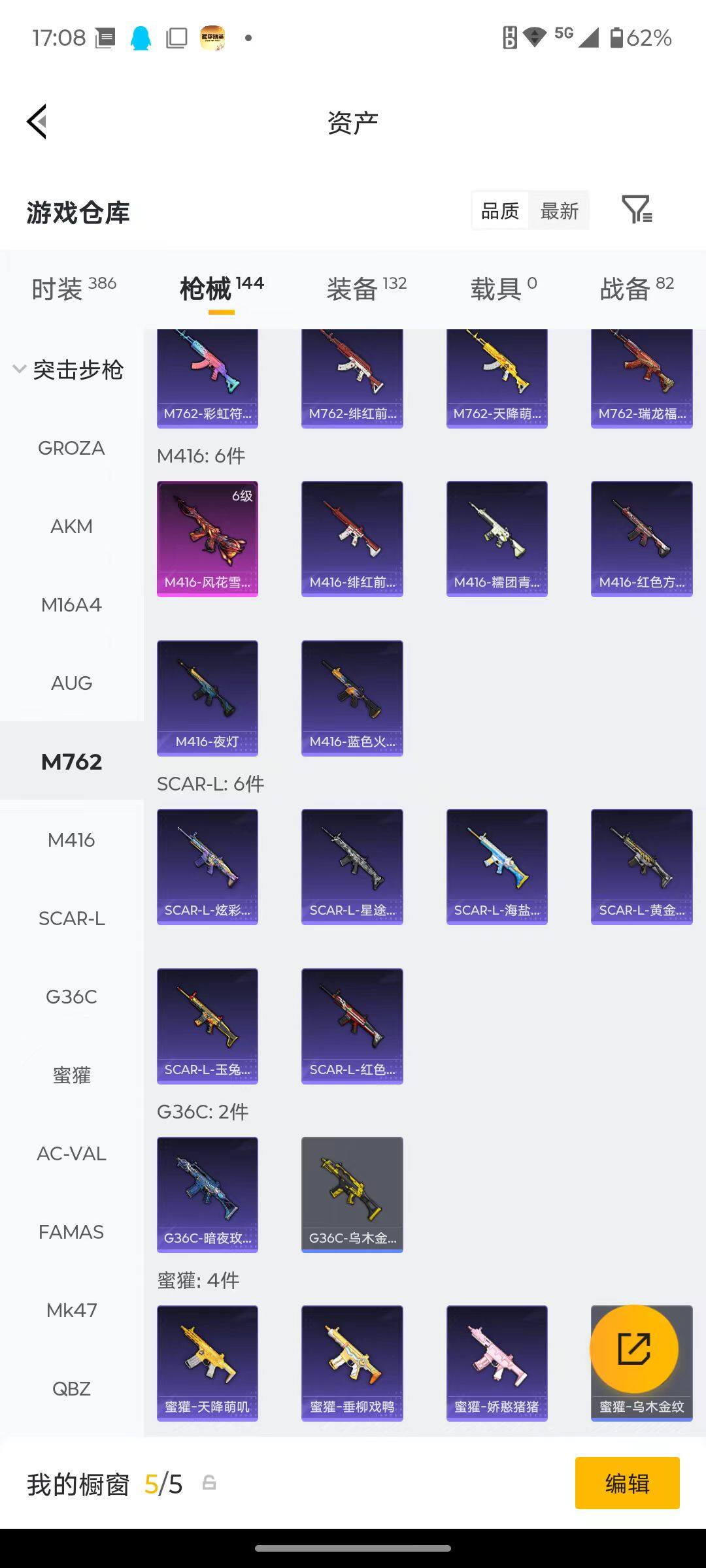The image size is (706, 1568).
Task: Open the filter funnel icon
Action: point(637,210)
